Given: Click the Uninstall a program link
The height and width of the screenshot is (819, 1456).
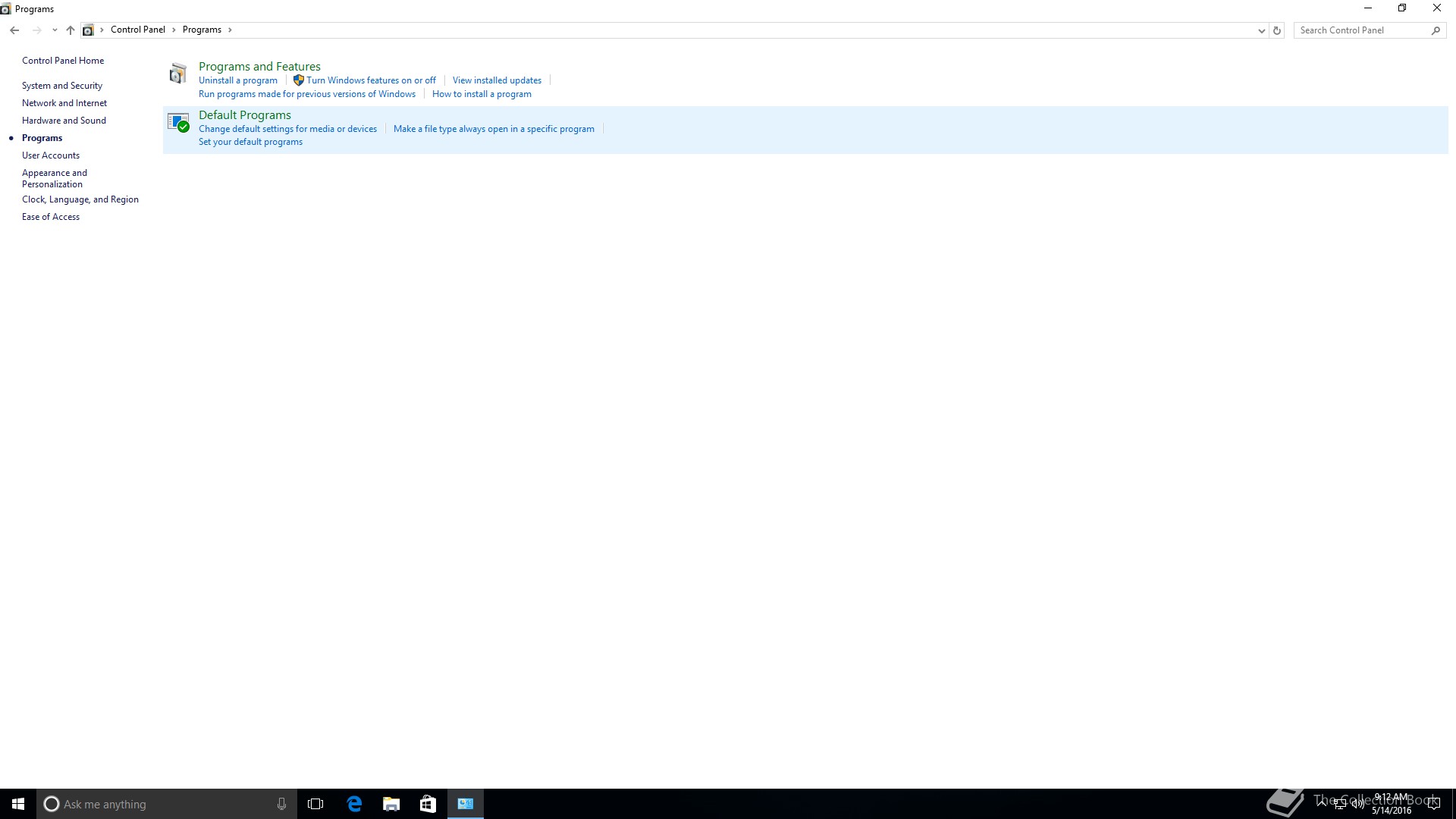Looking at the screenshot, I should [237, 80].
